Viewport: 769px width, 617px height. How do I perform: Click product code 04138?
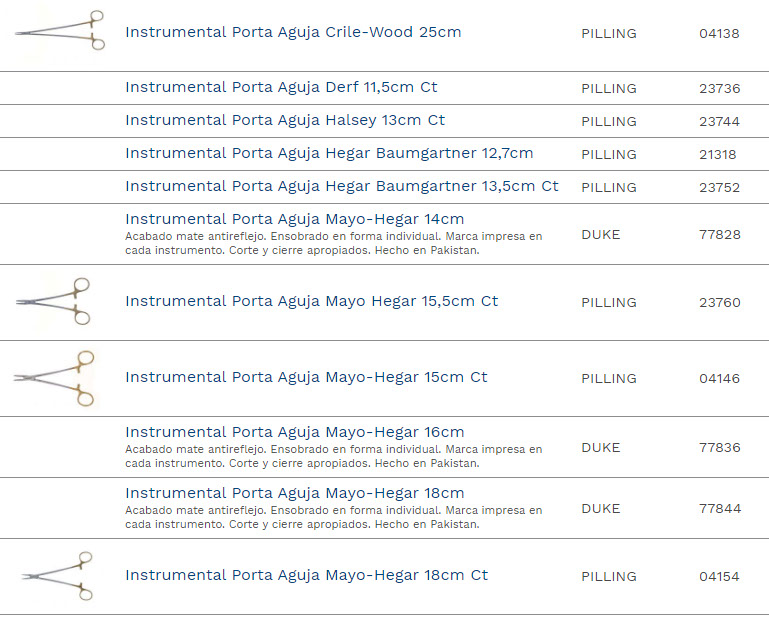[x=719, y=33]
